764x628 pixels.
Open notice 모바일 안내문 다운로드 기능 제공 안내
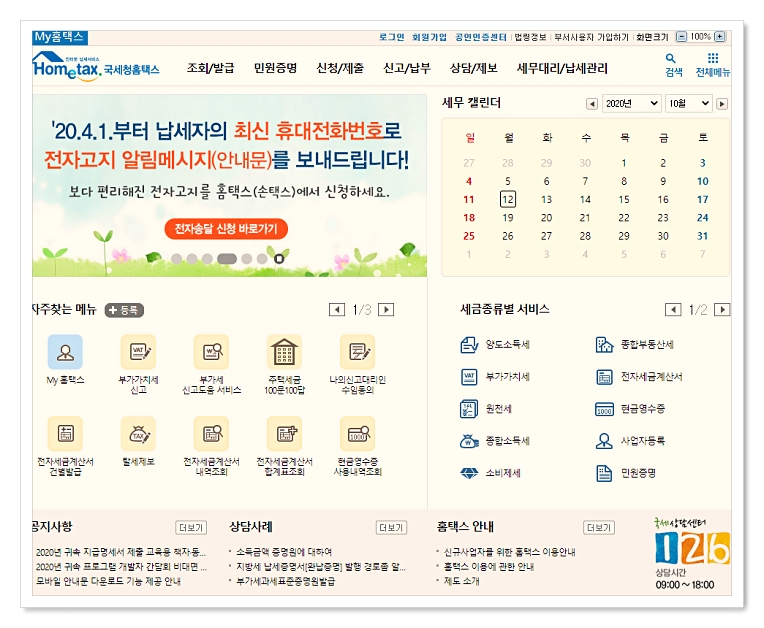coord(108,581)
